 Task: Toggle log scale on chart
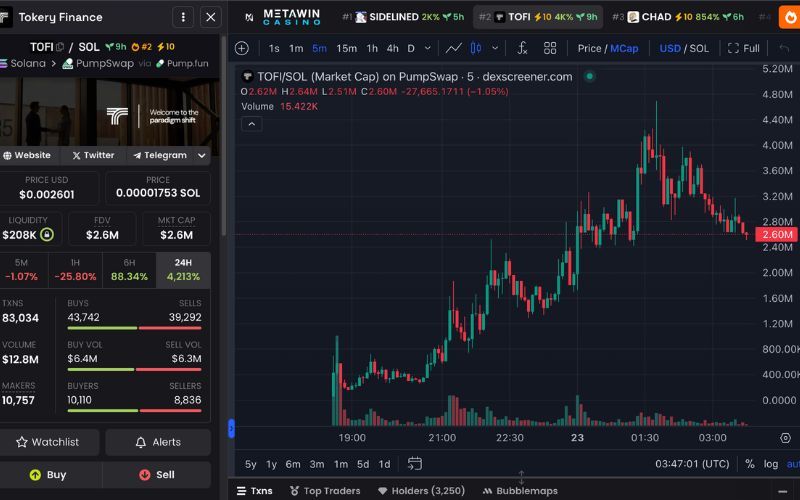click(770, 464)
